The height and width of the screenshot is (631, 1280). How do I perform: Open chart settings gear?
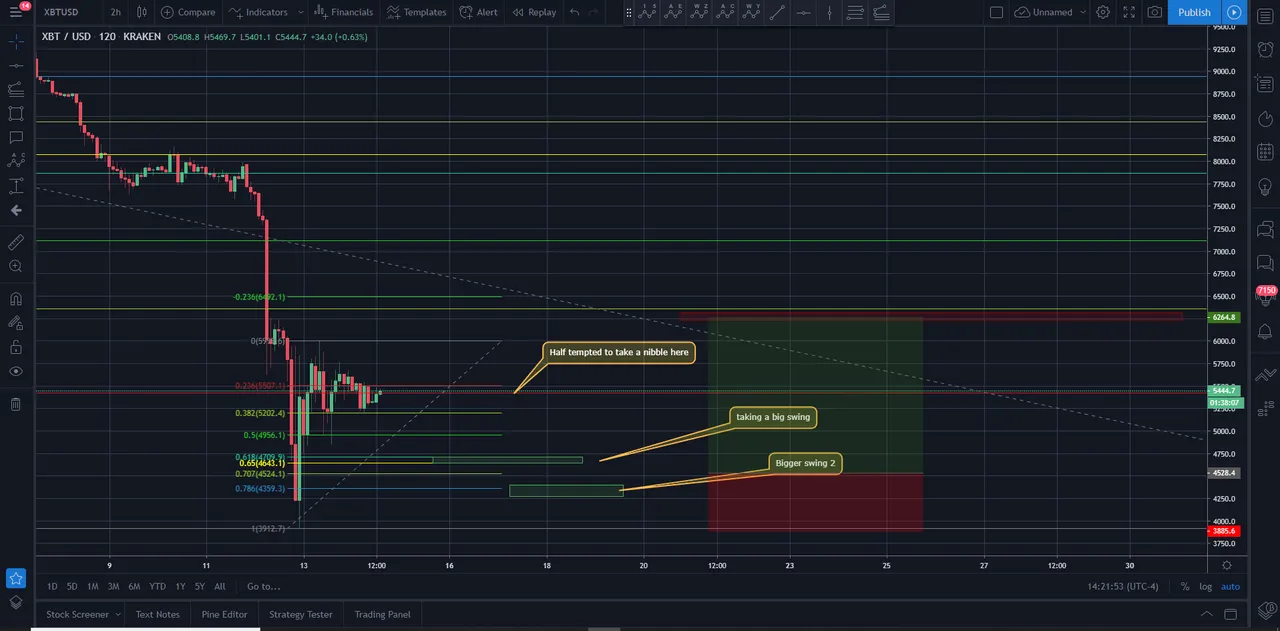1103,12
